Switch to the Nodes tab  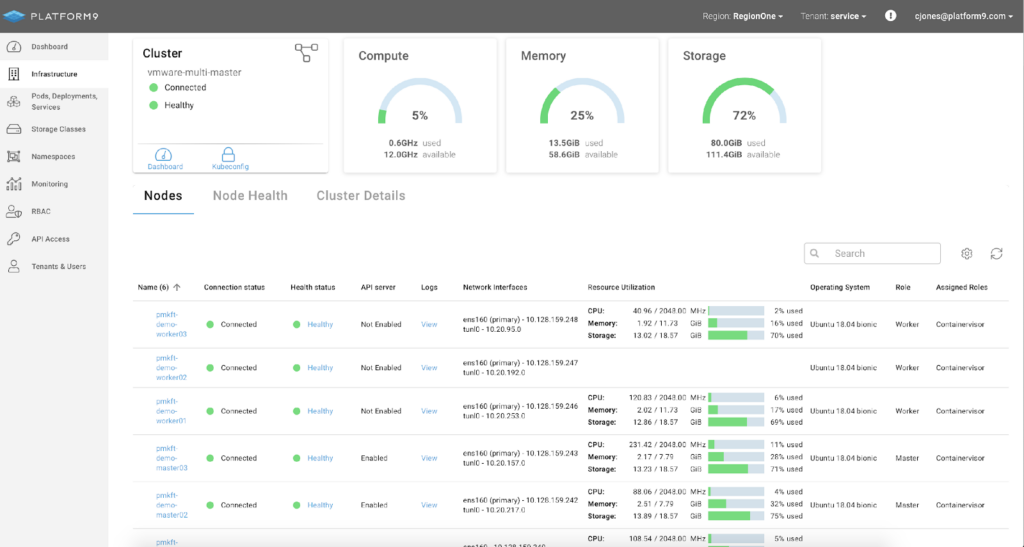tap(163, 196)
